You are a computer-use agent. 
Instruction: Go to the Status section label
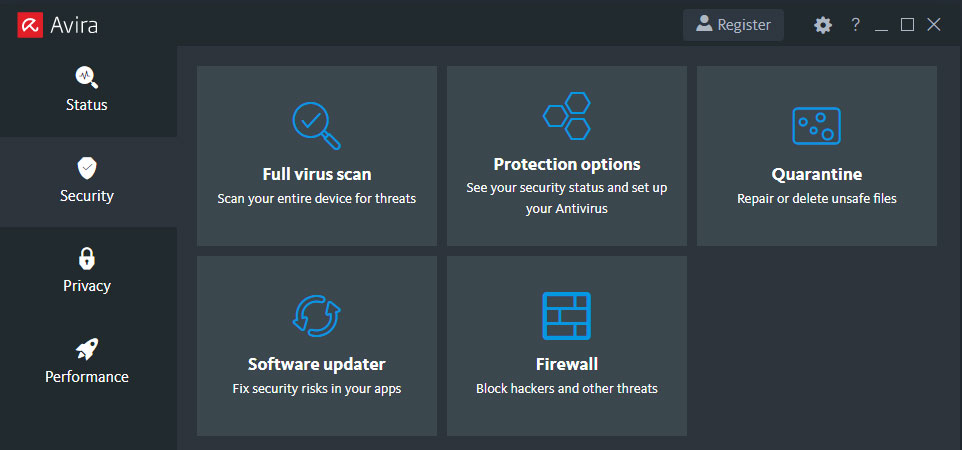point(87,105)
